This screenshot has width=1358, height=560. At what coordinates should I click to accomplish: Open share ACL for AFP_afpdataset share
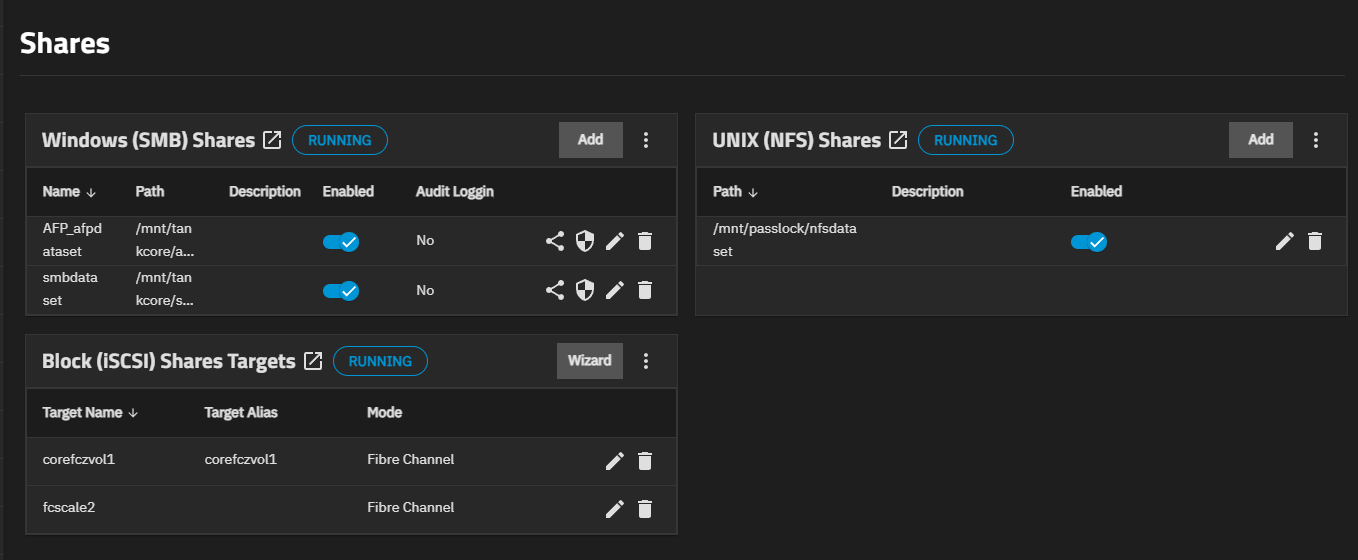click(555, 241)
